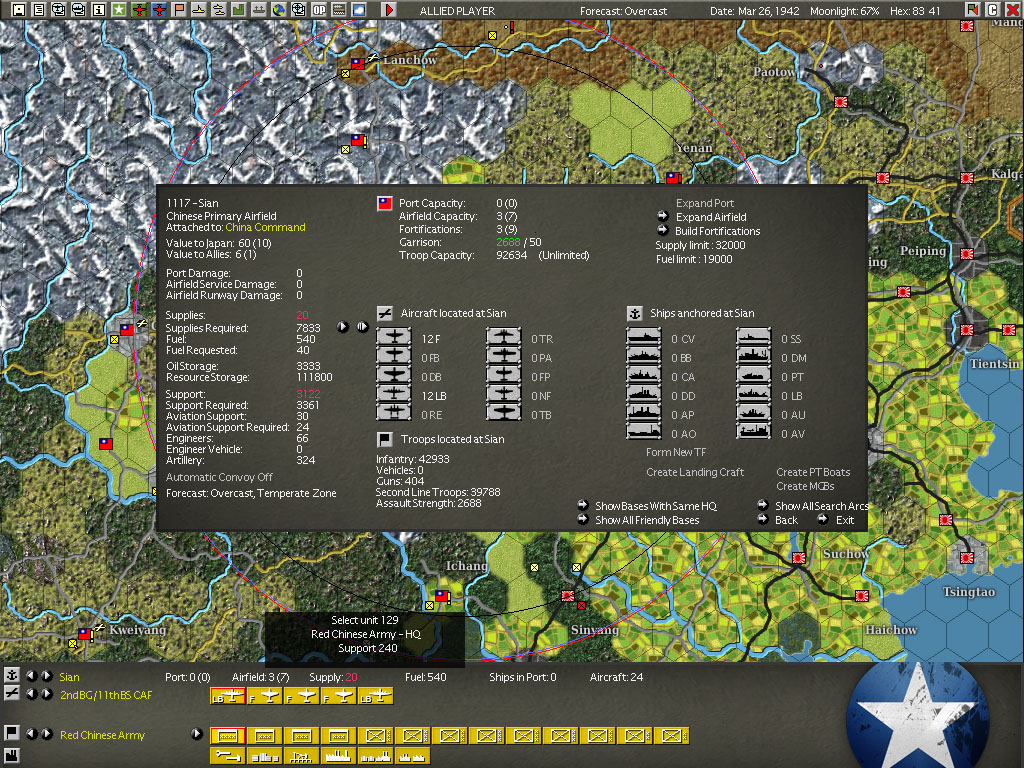
Task: Go to previous base left of Sian
Action: (31, 676)
